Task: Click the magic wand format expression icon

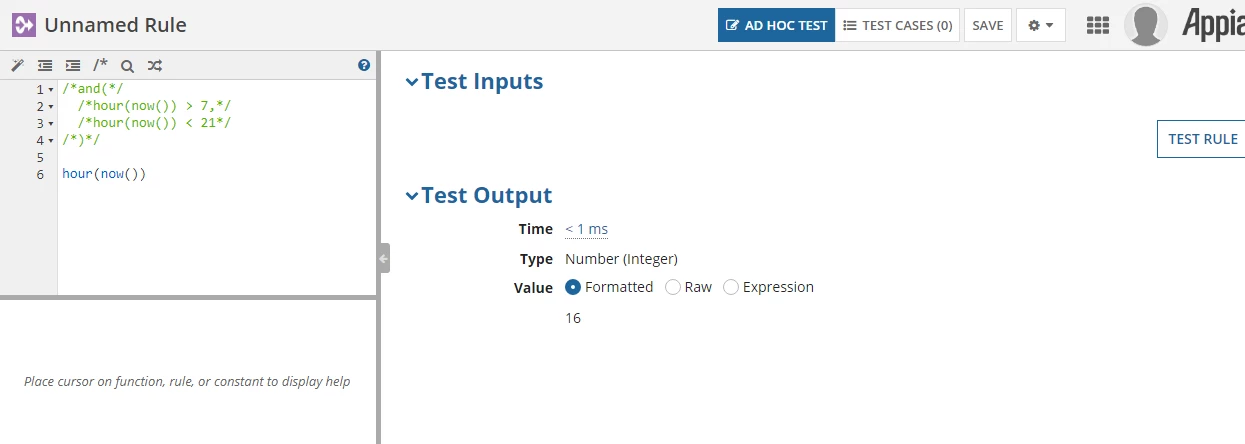Action: pyautogui.click(x=17, y=66)
